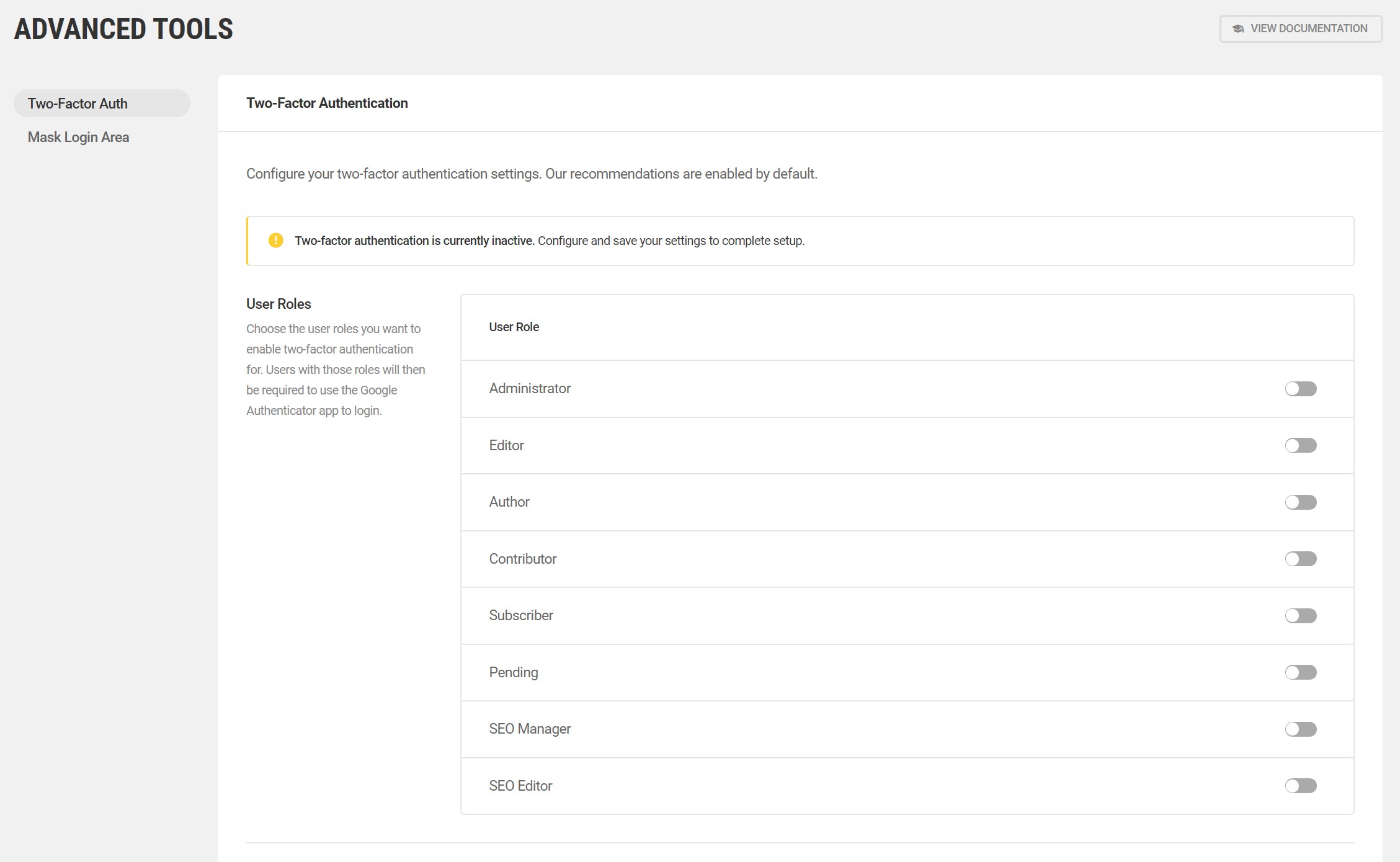Click the graduation cap documentation icon
The width and height of the screenshot is (1400, 862).
1237,29
